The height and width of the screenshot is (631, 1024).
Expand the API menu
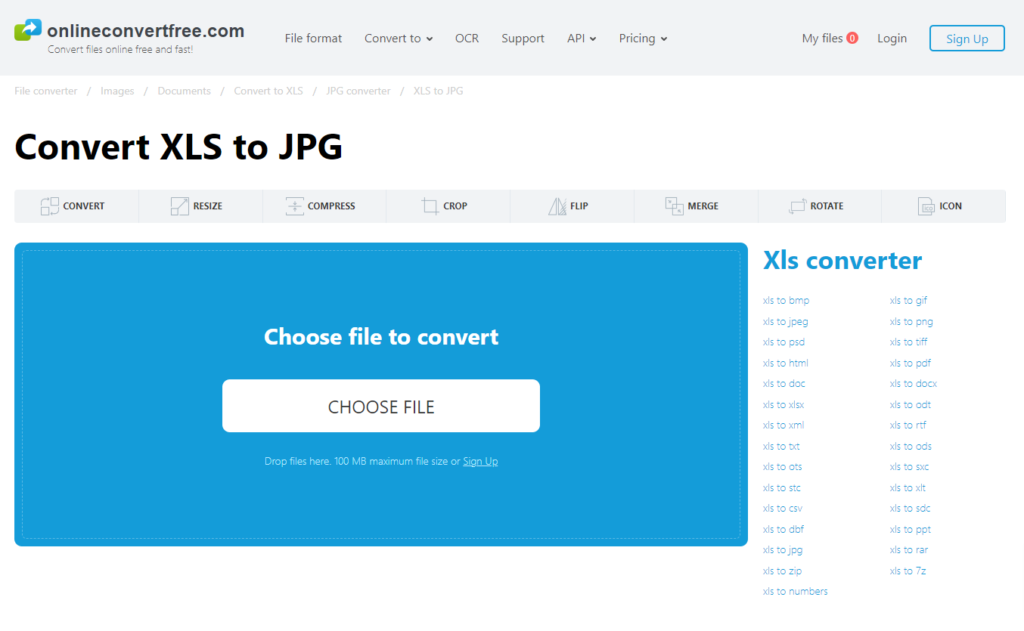tap(581, 38)
